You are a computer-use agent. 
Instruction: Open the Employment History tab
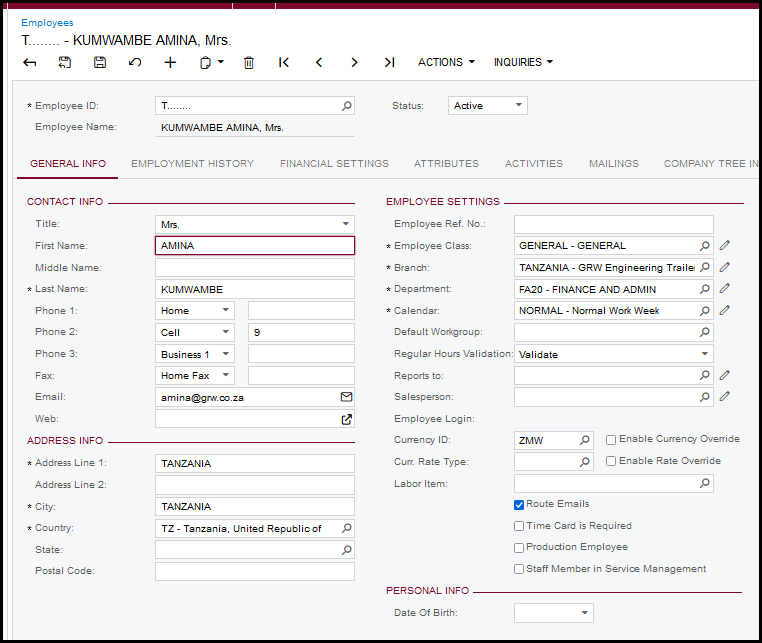(x=192, y=164)
